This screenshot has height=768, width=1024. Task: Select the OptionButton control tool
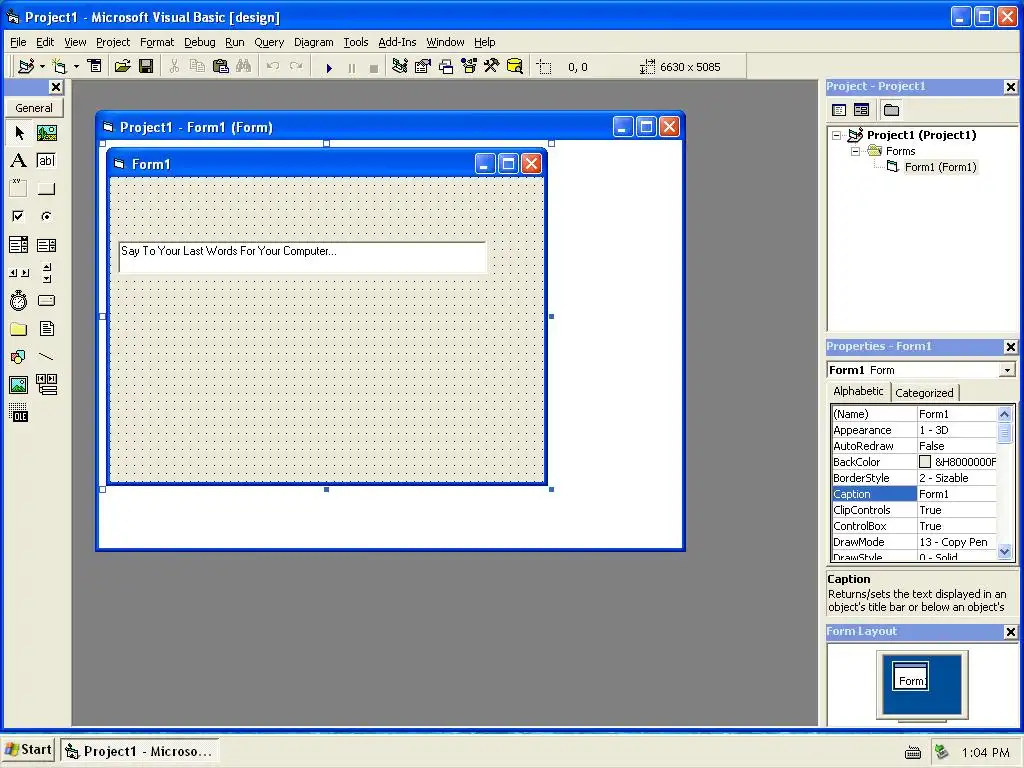pos(46,216)
